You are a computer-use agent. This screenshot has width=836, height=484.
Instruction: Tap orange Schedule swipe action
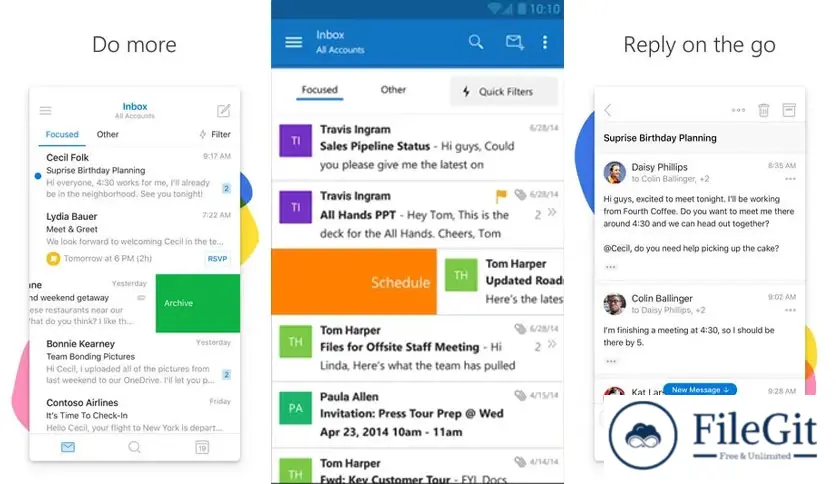(354, 282)
